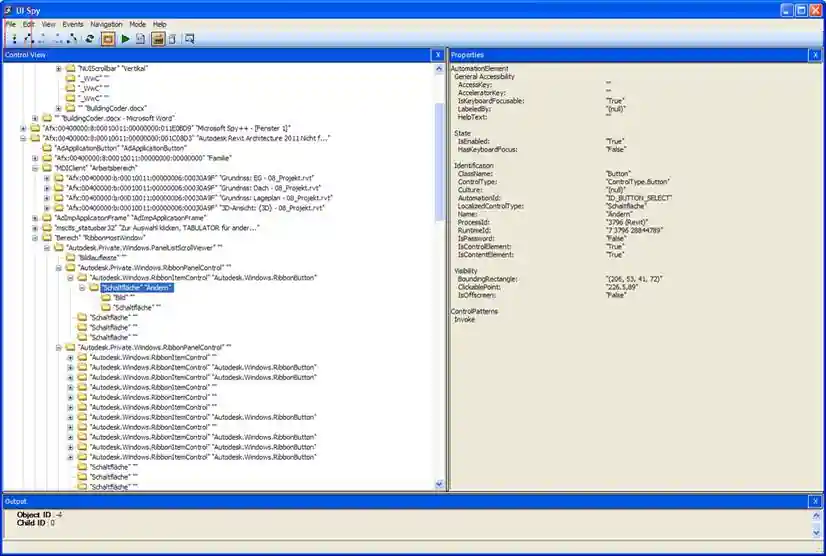The image size is (826, 556).
Task: Click the hover-mode icon at toolbar end
Action: (189, 39)
